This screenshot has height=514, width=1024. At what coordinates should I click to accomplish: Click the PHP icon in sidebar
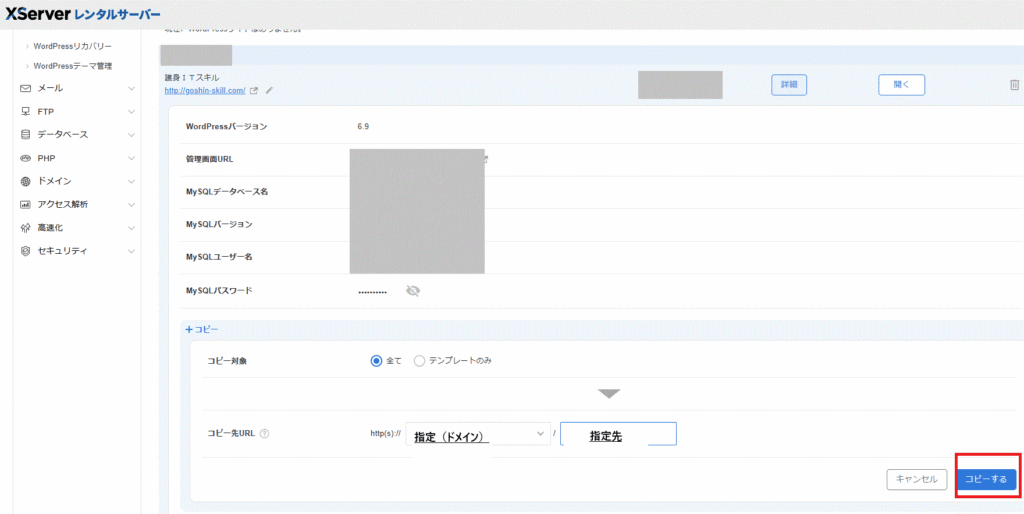25,158
